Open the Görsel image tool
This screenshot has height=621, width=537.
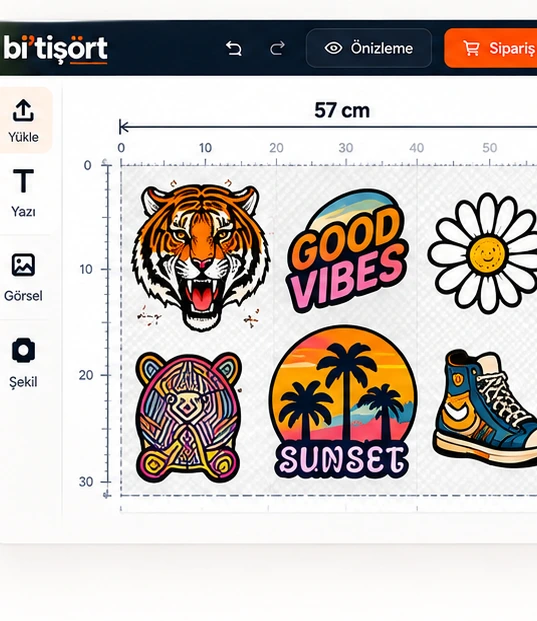(x=23, y=278)
